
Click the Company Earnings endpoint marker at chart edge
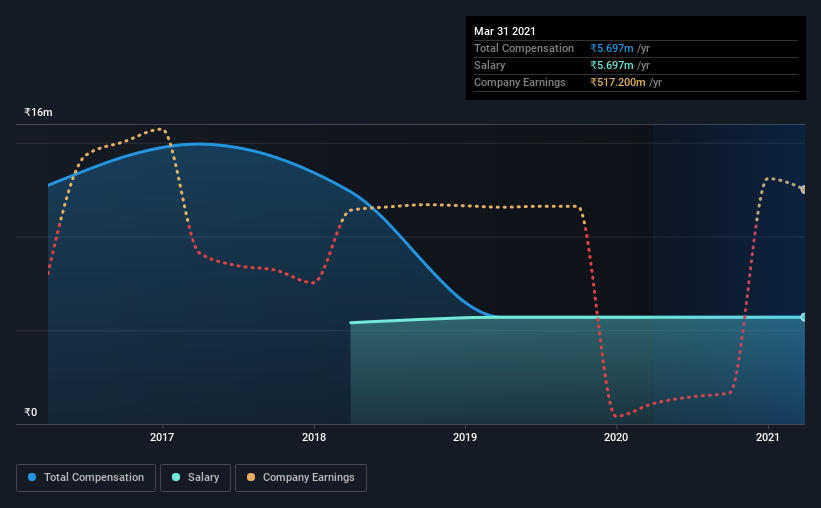coord(803,190)
